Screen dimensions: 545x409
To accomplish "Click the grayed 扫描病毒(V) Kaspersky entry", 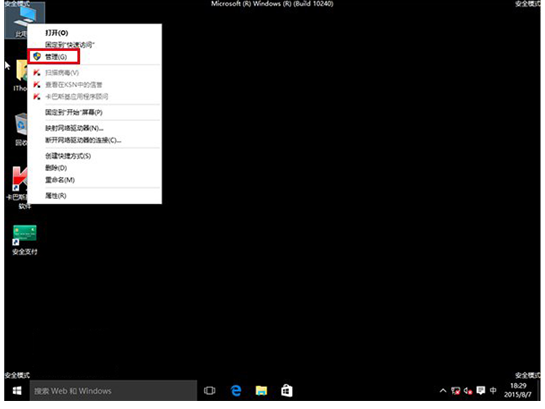I will [94, 73].
